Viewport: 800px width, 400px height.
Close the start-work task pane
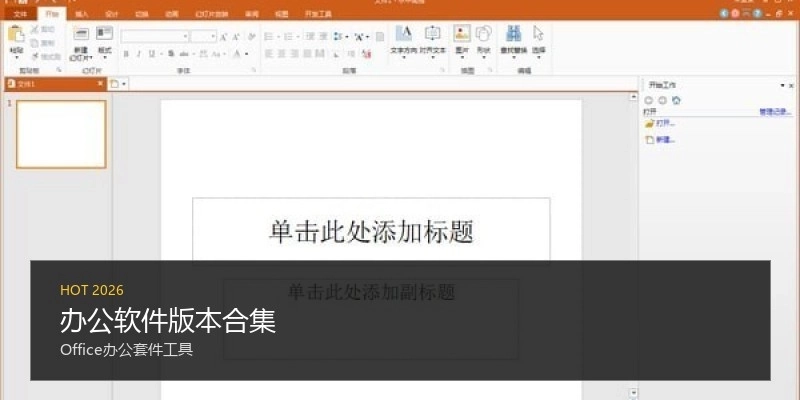[x=792, y=85]
